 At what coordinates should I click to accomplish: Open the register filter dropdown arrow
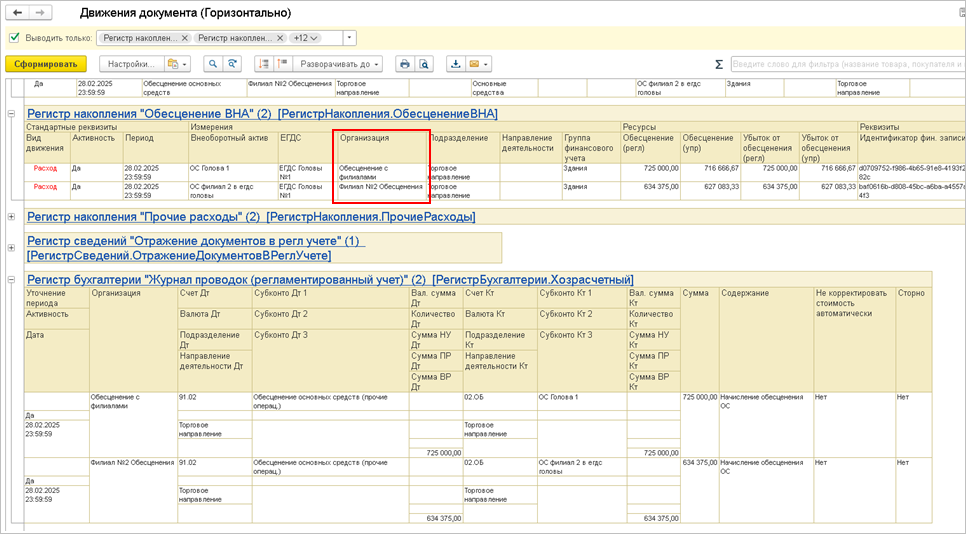pos(349,38)
